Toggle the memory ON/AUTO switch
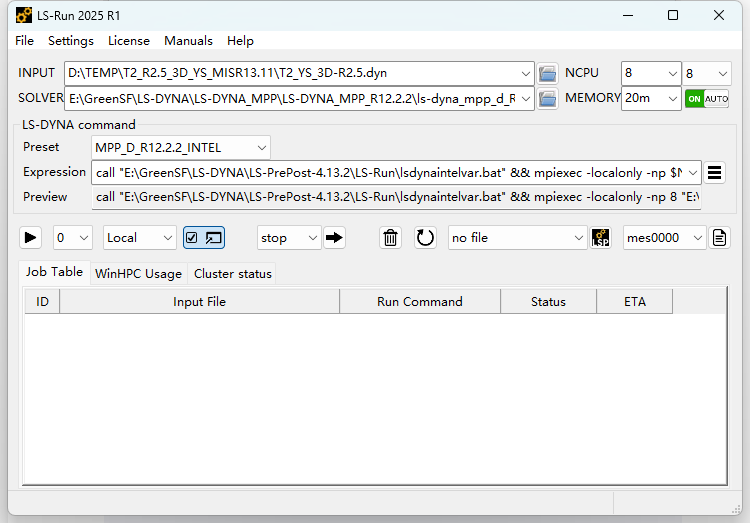 click(x=706, y=99)
